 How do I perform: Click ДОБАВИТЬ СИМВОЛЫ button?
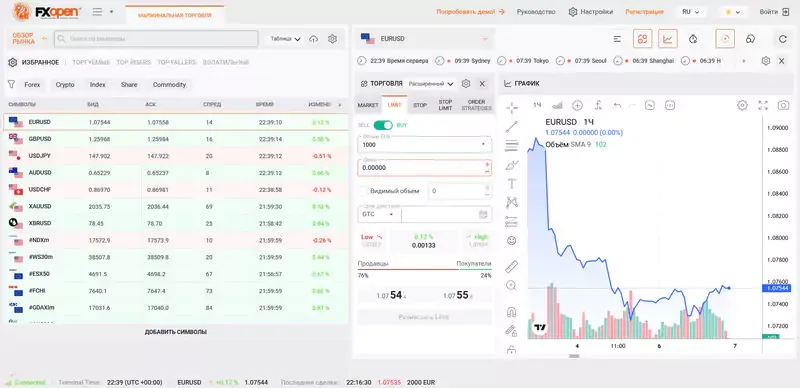(176, 332)
